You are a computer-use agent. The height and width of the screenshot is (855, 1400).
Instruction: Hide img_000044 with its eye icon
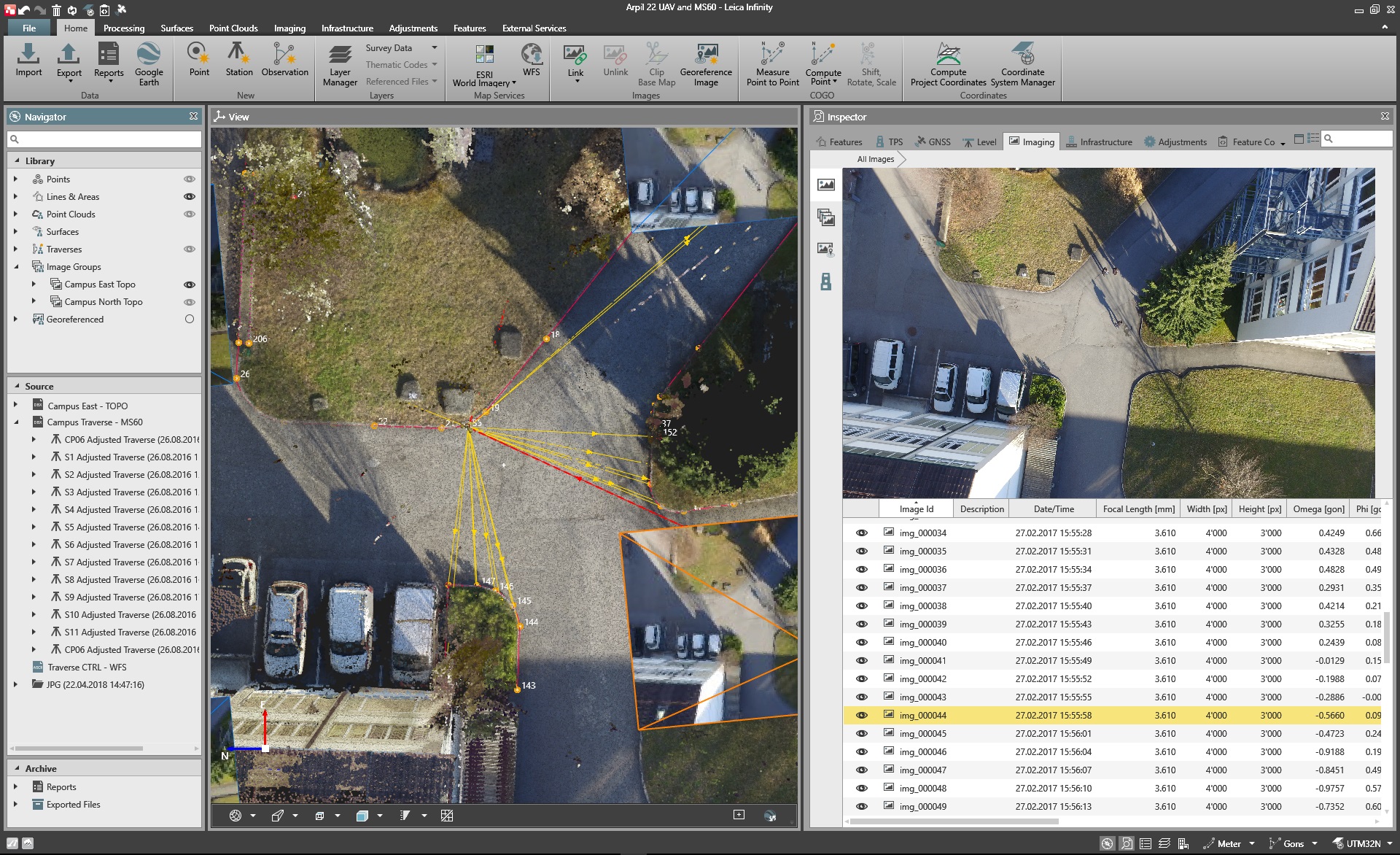(x=861, y=716)
